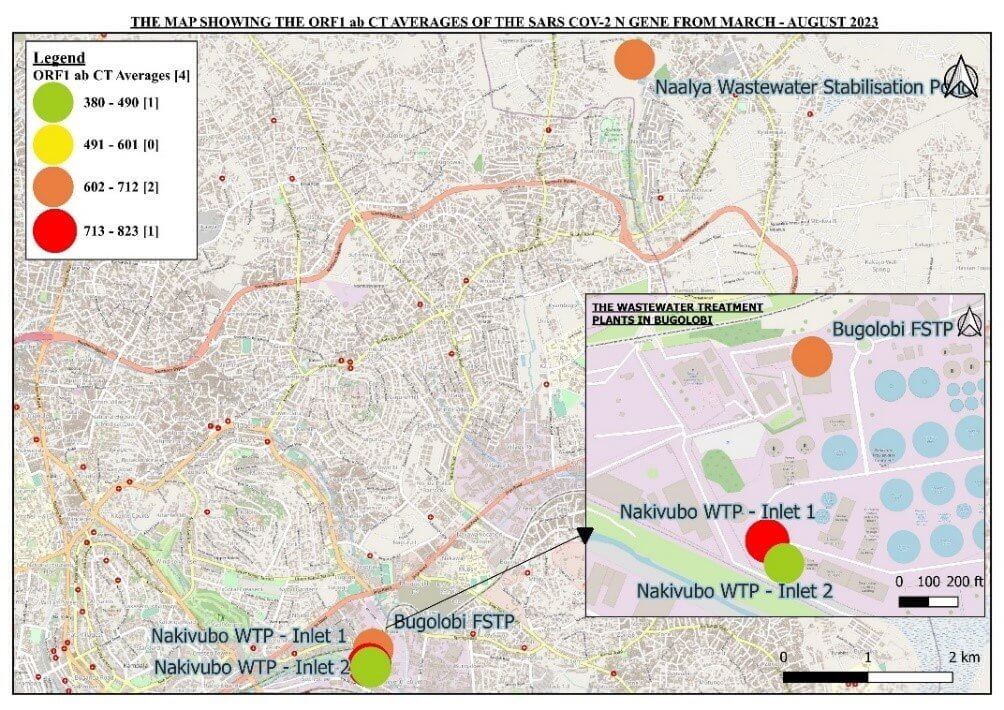Select the orange marker at Naalya Wastewater Stabilisation Pond
Image resolution: width=1004 pixels, height=710 pixels.
634,60
